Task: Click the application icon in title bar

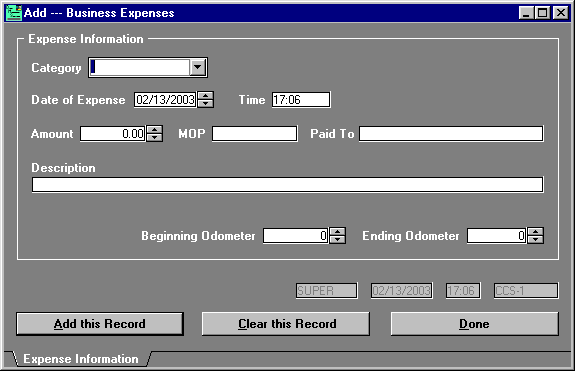Action: [14, 13]
